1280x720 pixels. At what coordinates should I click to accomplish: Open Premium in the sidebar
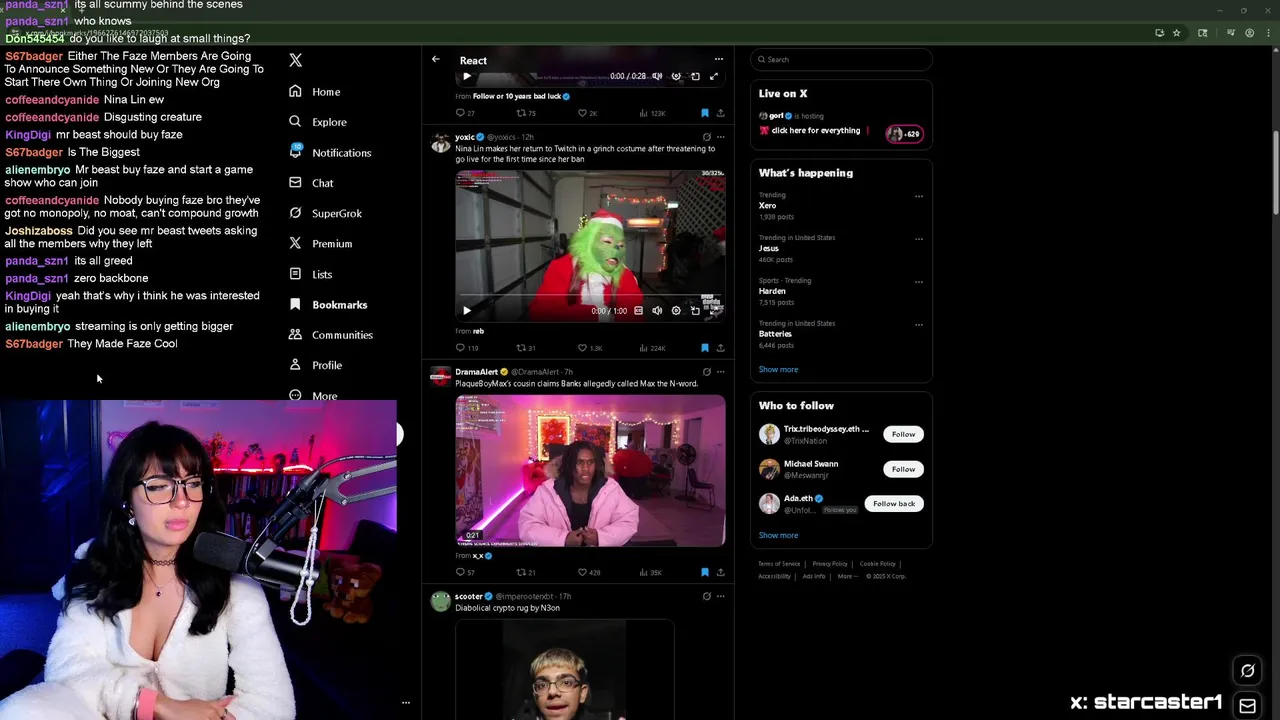point(320,243)
